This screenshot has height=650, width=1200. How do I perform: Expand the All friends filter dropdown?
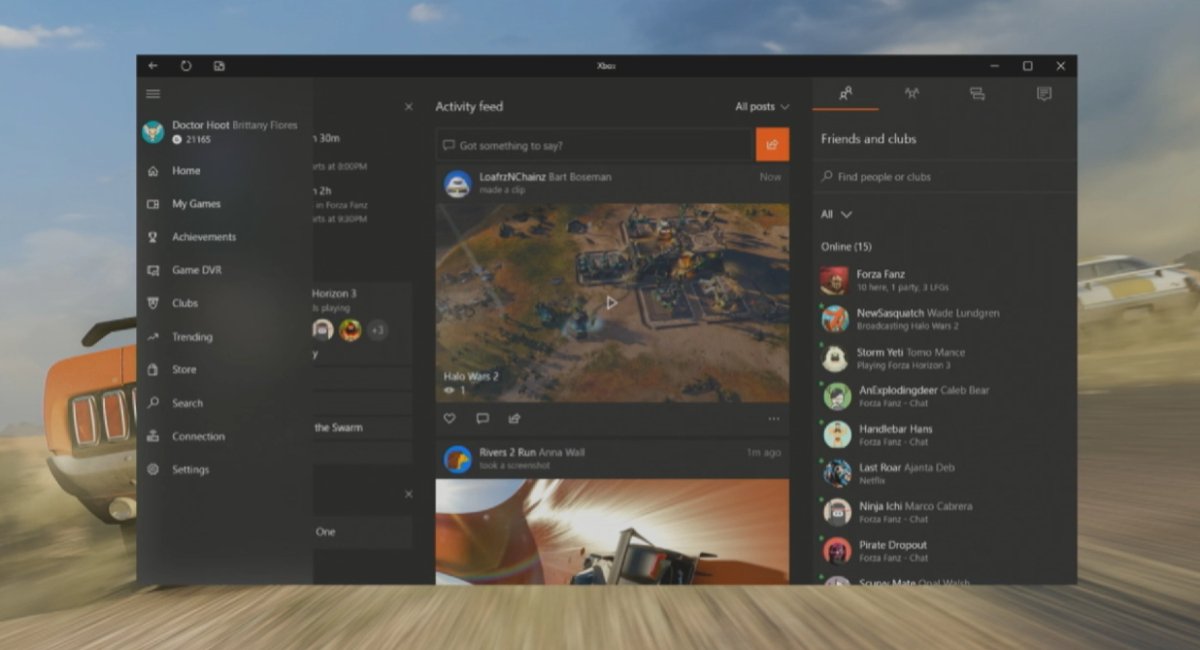[x=836, y=214]
